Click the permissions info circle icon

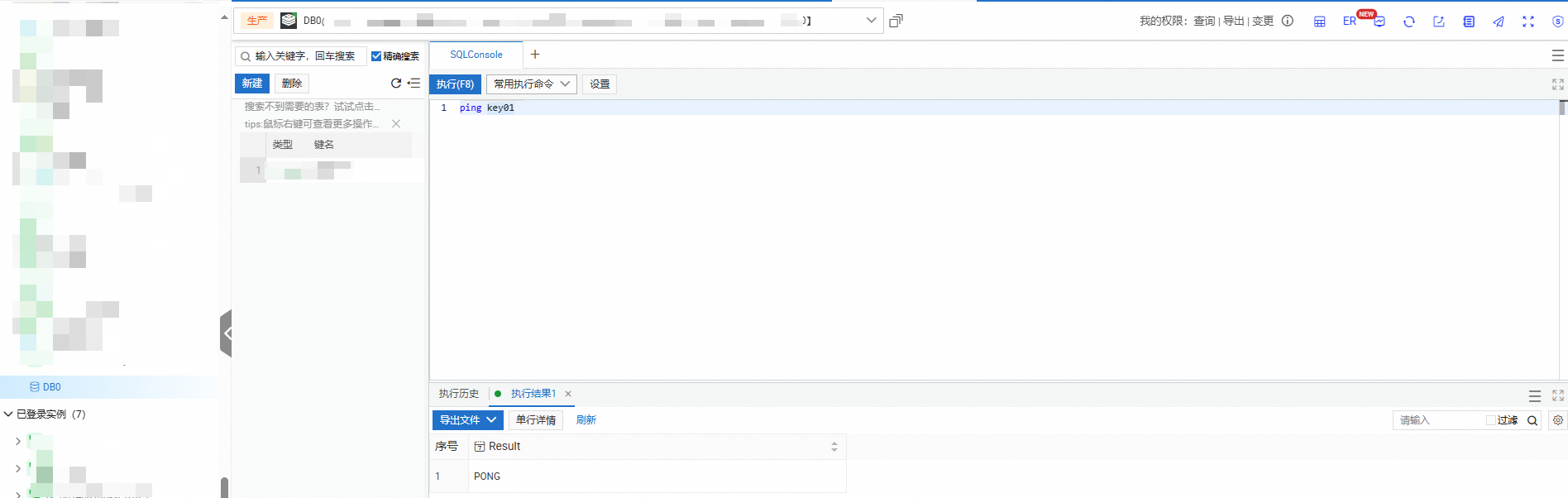1288,21
